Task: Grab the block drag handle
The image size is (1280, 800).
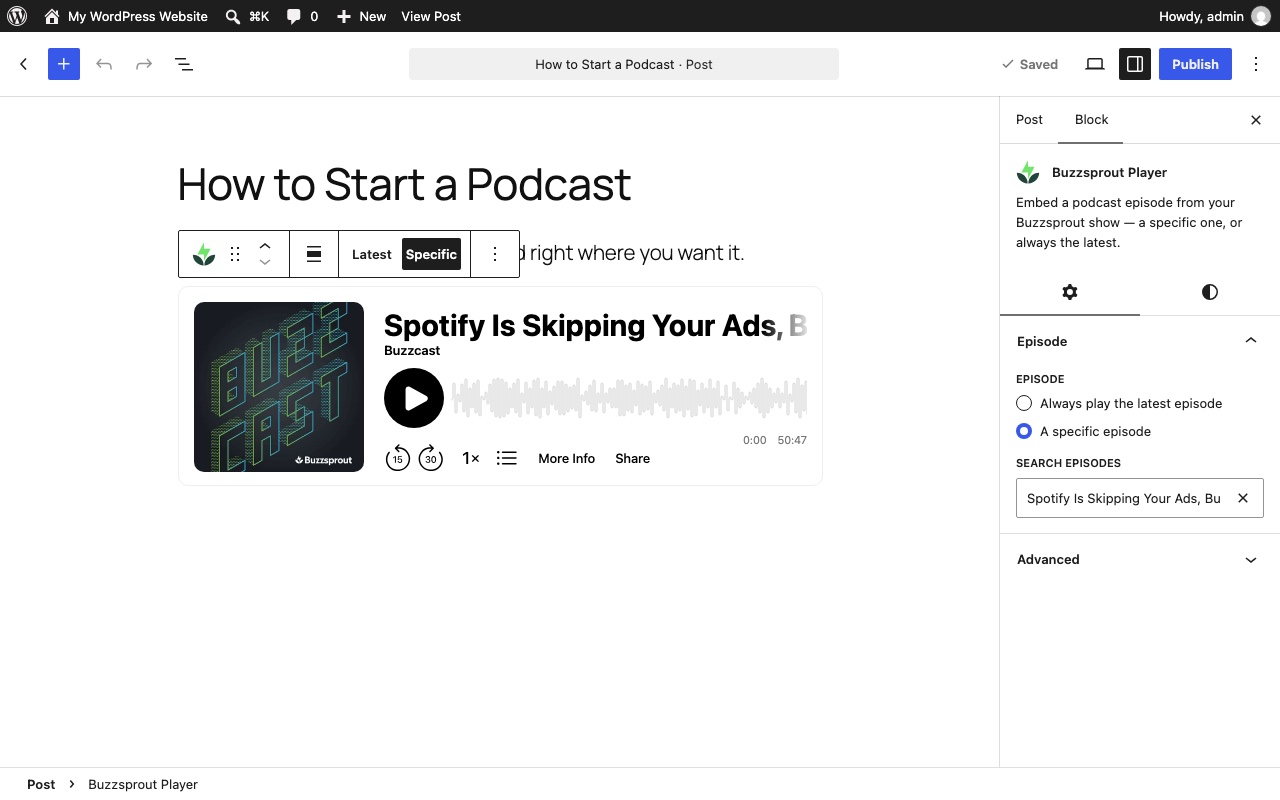Action: click(x=235, y=254)
